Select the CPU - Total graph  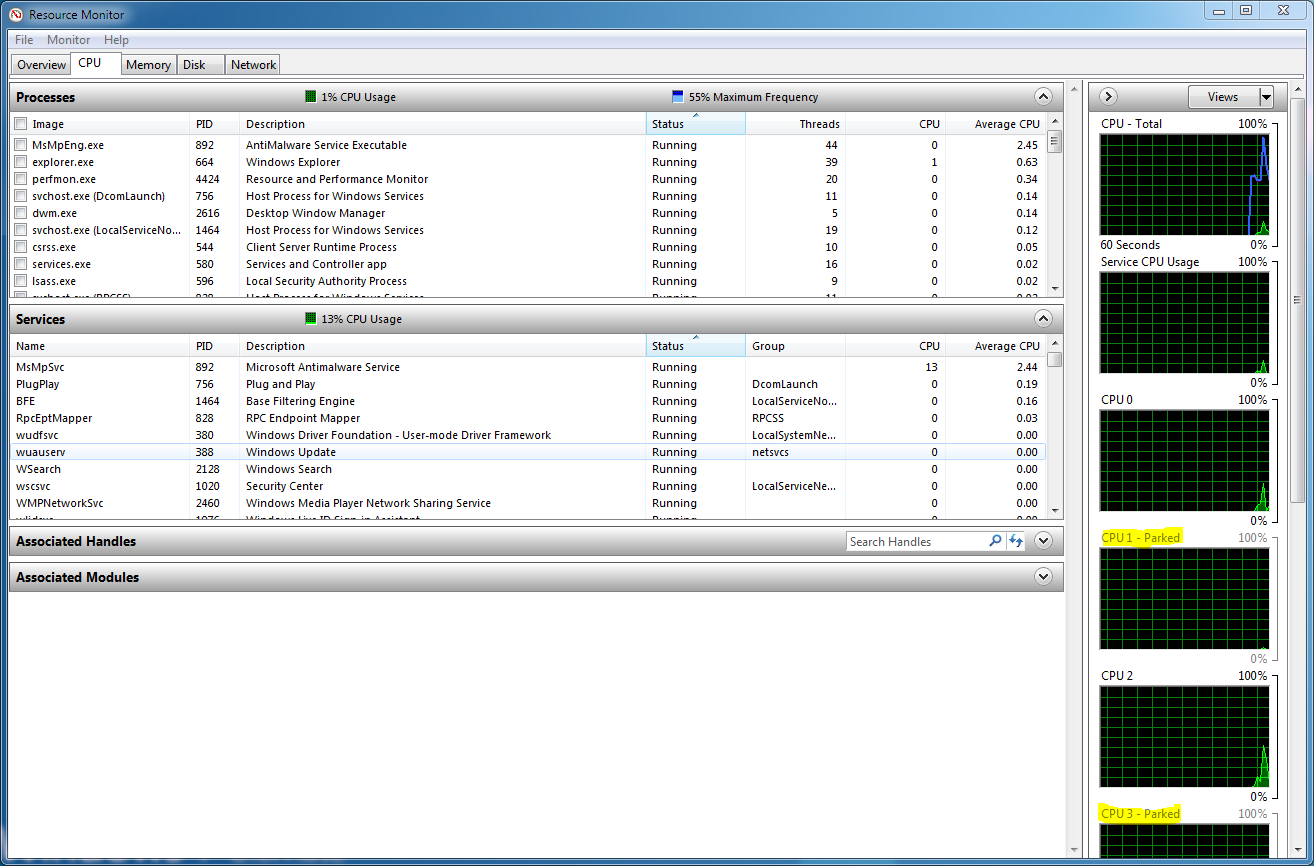pyautogui.click(x=1185, y=183)
